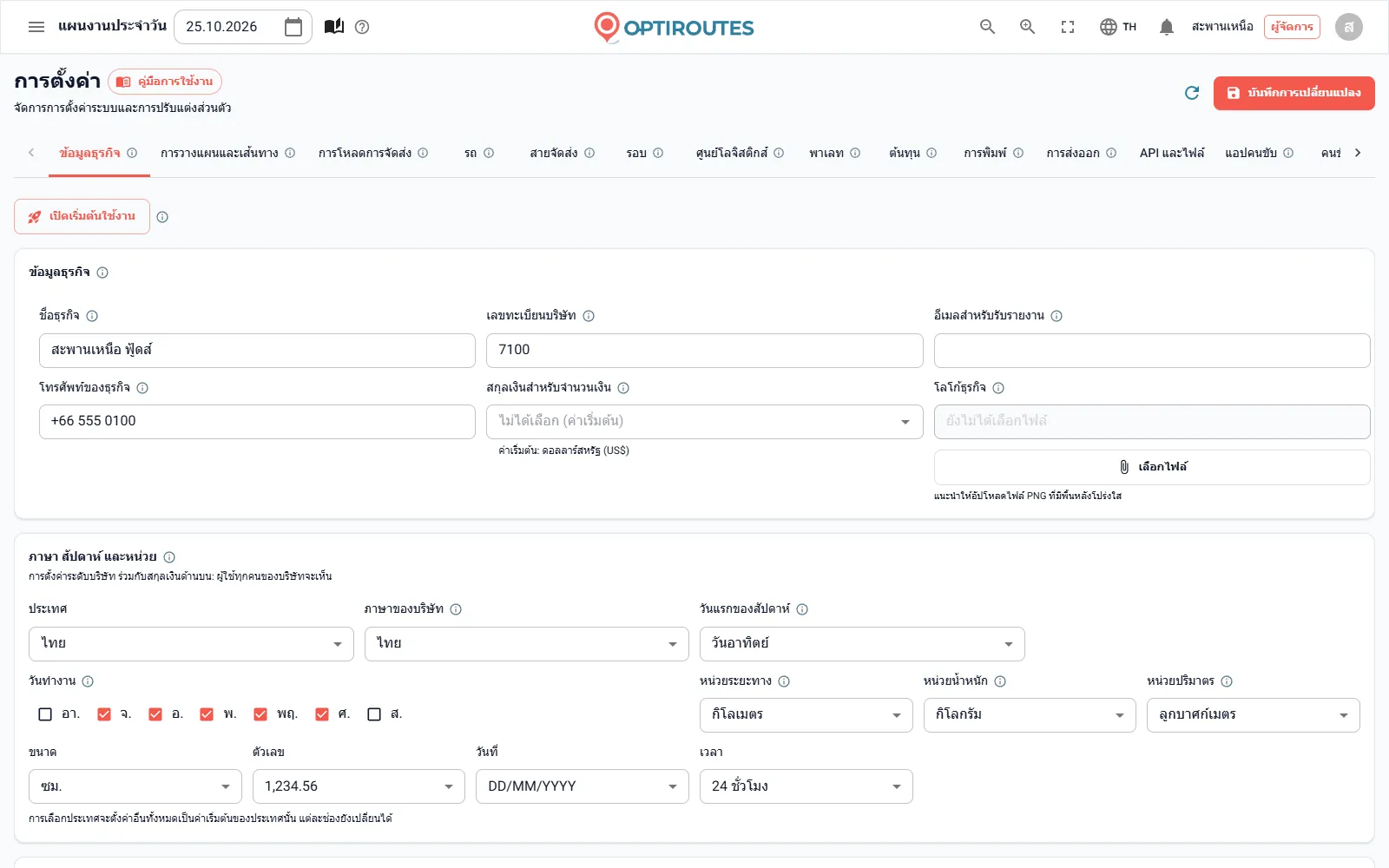Show info icon next to โลโก้ธุรกิจ
The height and width of the screenshot is (868, 1389).
[998, 388]
